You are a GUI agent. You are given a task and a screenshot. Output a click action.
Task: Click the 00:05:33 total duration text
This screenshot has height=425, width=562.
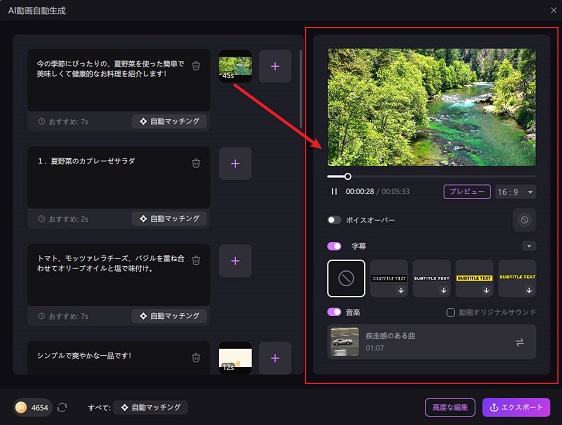[395, 191]
